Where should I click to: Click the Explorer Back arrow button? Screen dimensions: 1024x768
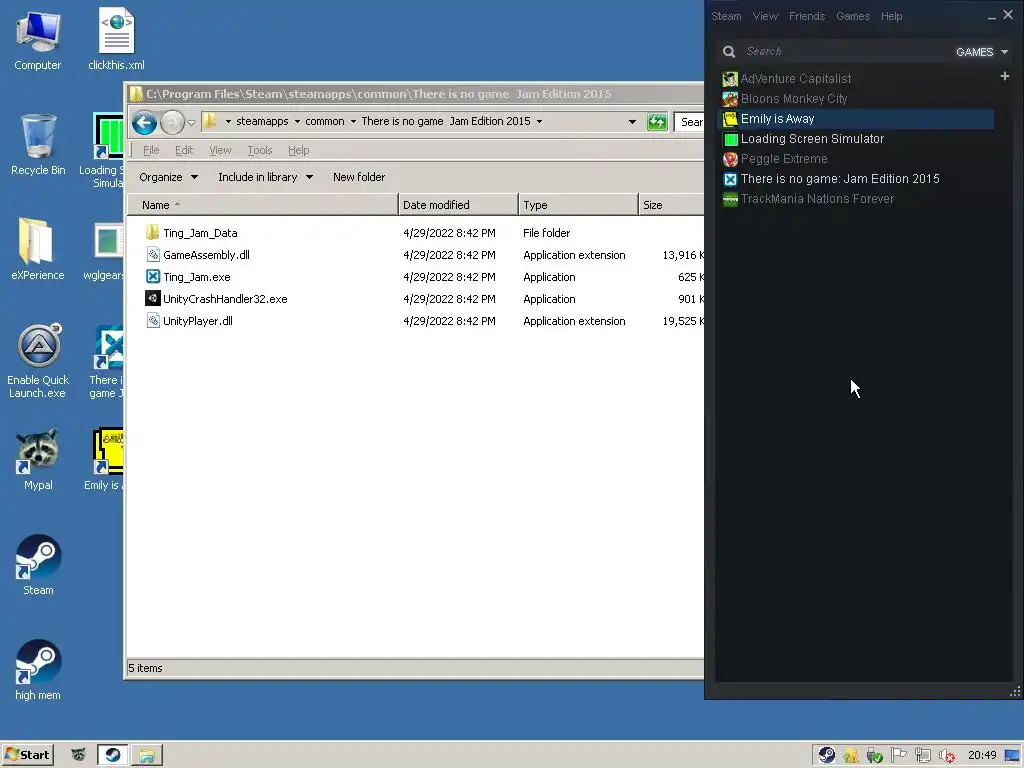(x=144, y=122)
